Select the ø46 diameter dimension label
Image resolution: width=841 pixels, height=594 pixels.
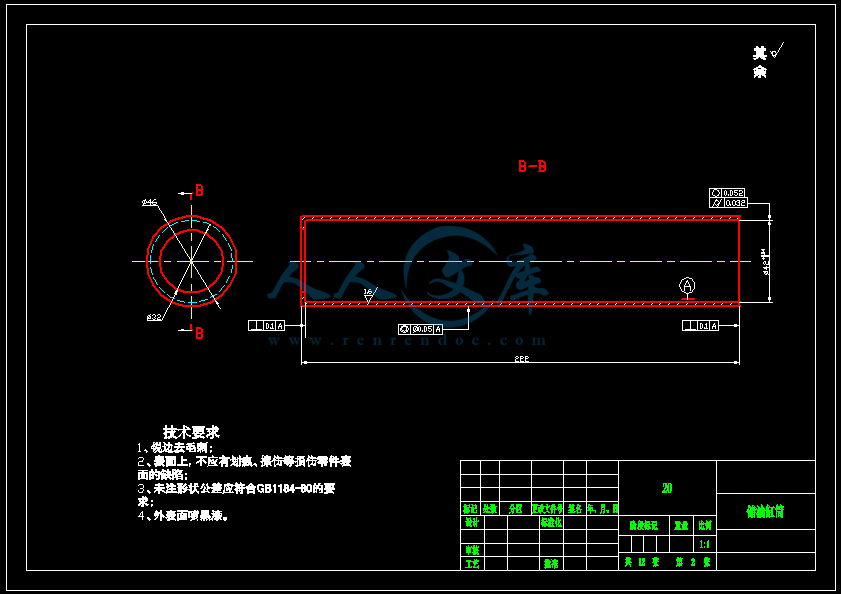149,202
